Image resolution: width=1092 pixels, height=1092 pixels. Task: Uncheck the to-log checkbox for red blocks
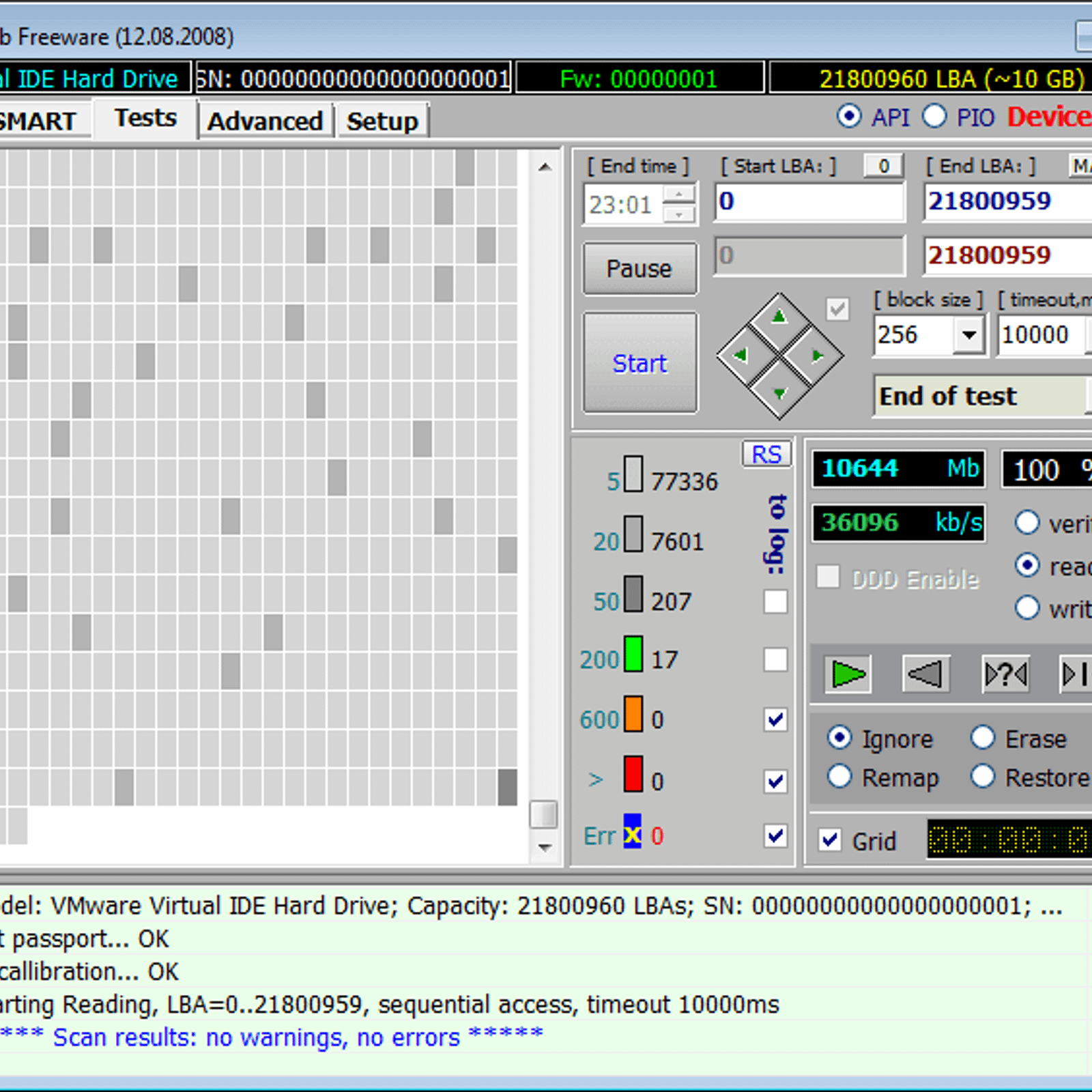click(775, 781)
